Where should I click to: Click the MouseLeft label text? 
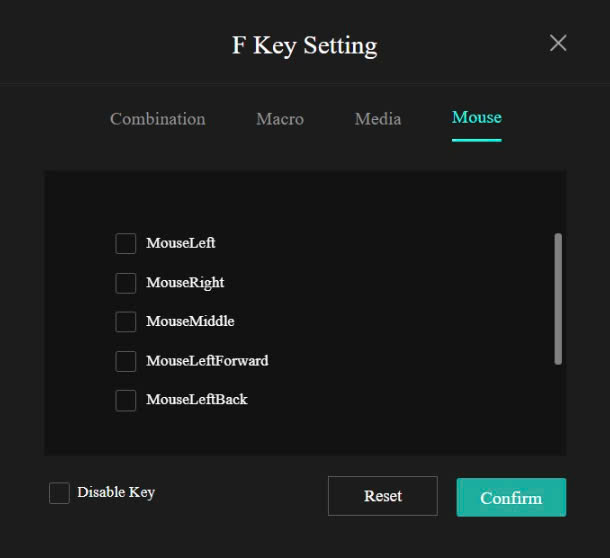click(x=181, y=243)
